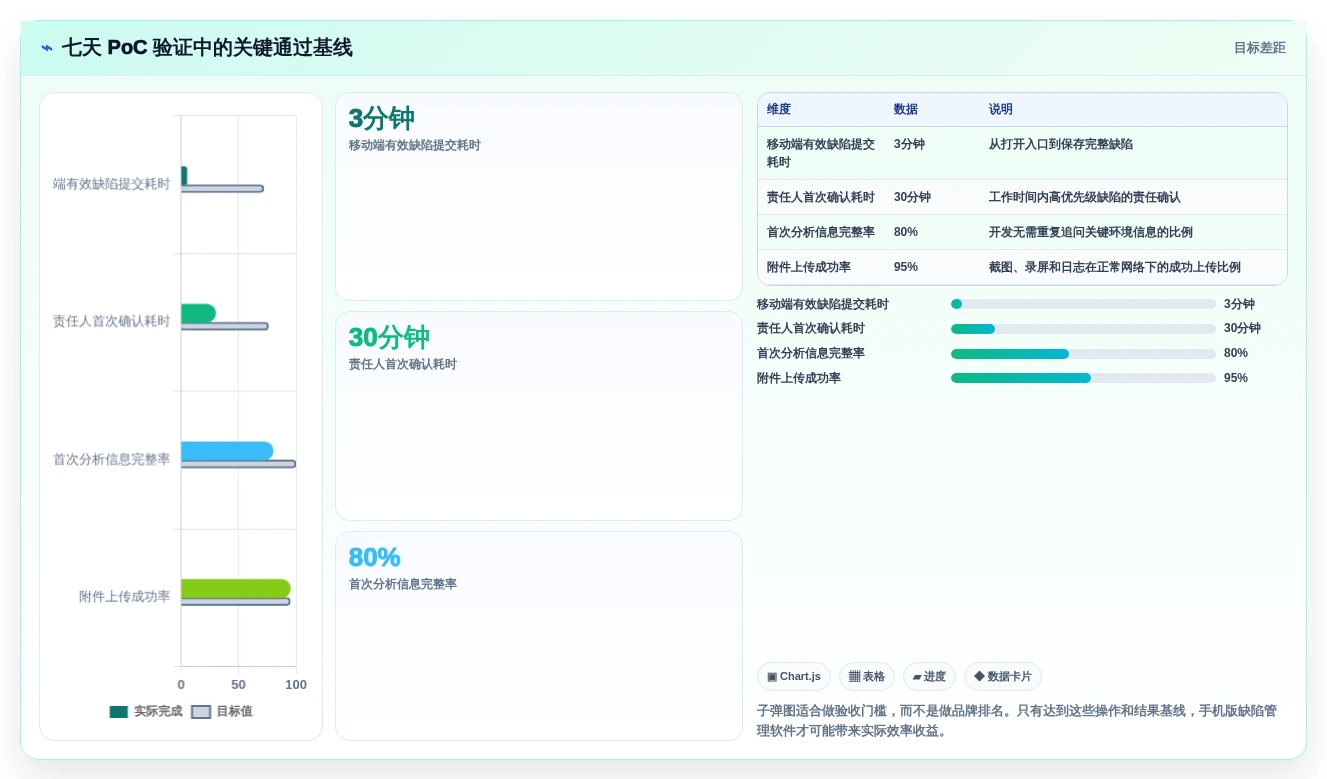Click the 95% value beside the progress bar
The width and height of the screenshot is (1327, 779).
1236,378
